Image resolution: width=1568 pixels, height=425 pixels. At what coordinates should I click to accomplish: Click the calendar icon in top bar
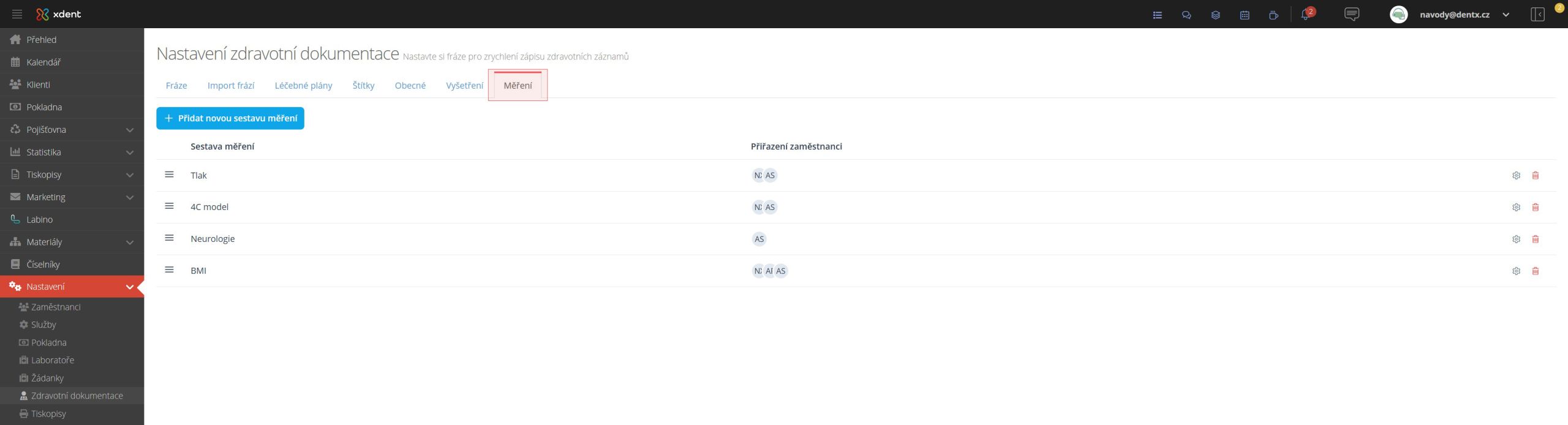(1244, 15)
